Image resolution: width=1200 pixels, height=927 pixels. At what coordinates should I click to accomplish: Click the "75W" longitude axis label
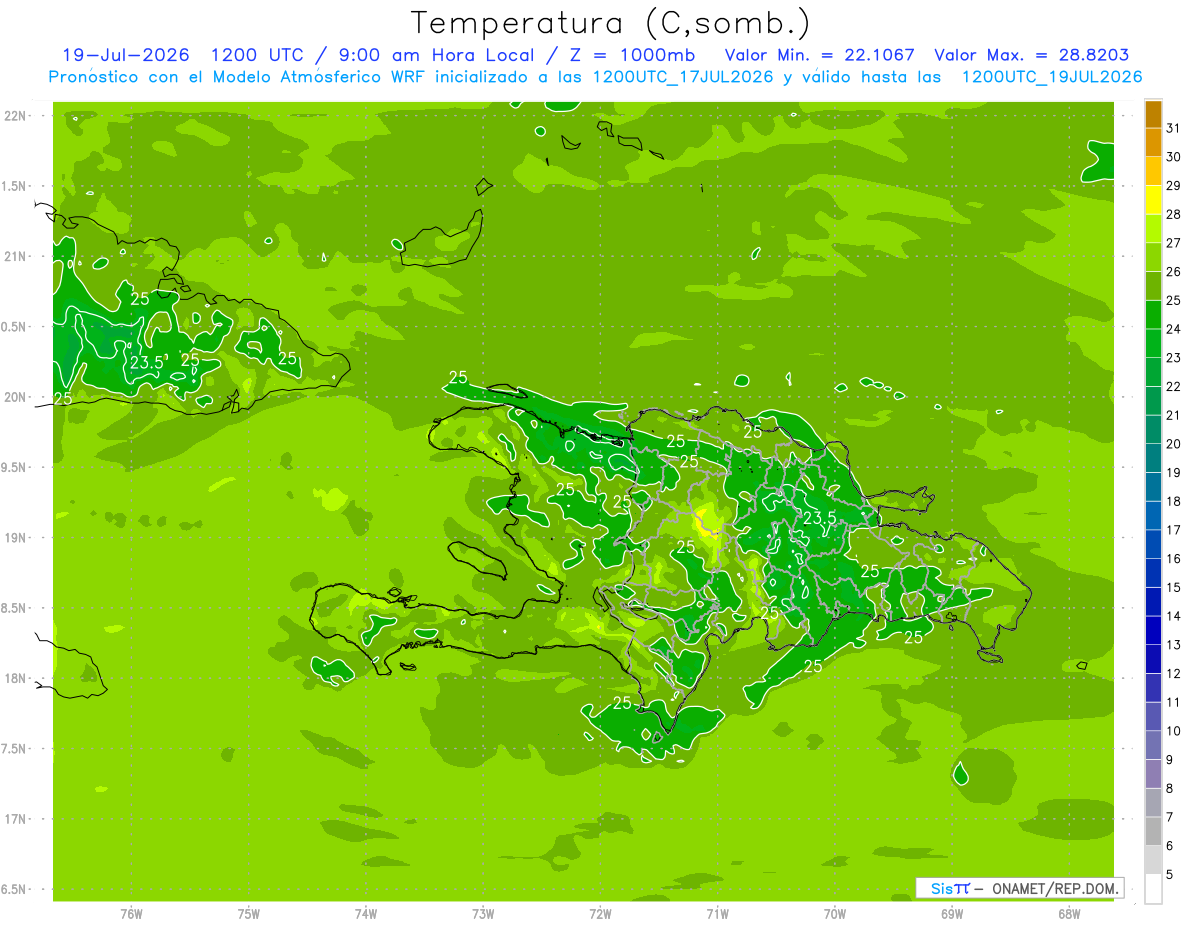[x=249, y=913]
